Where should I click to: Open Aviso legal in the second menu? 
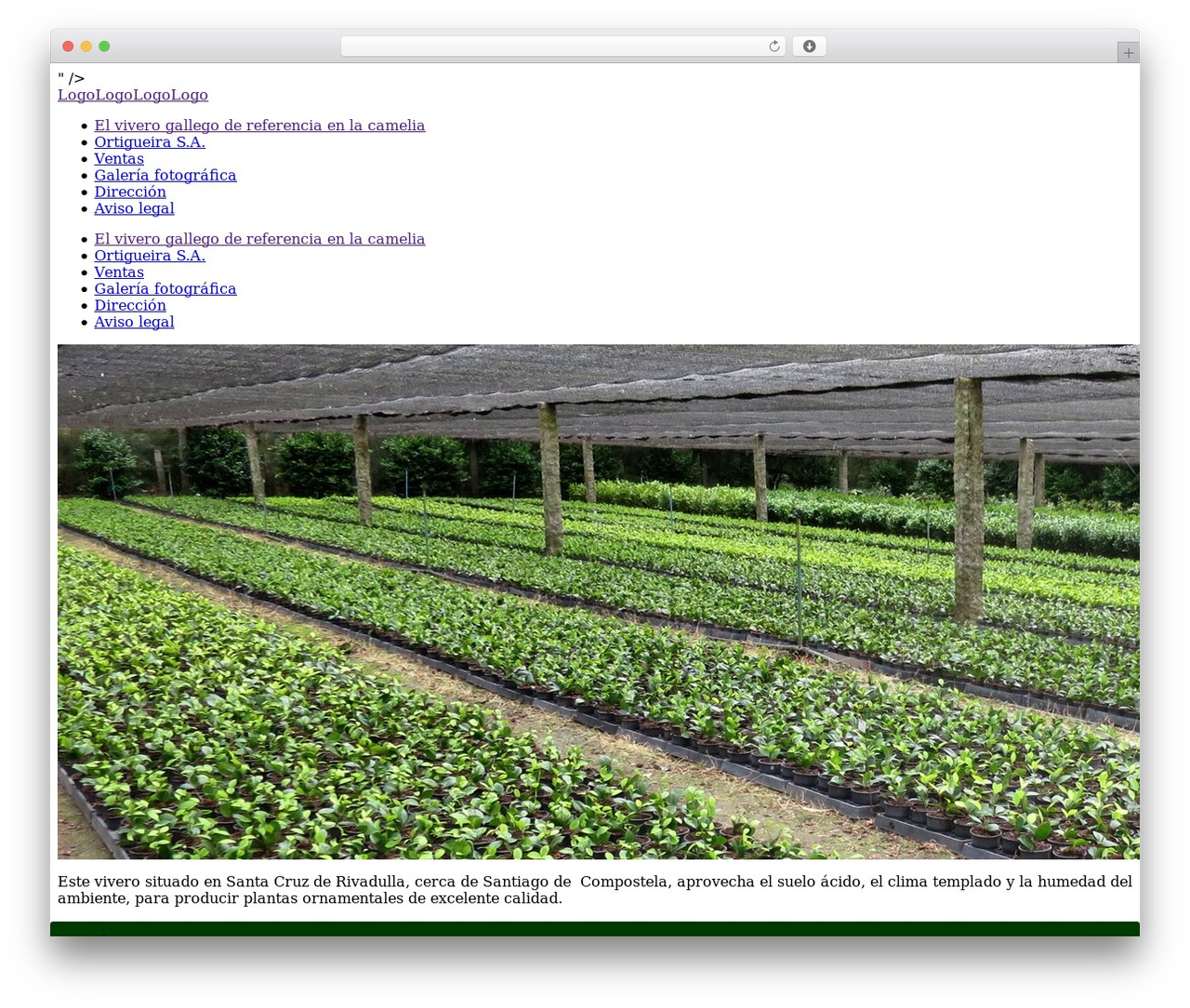click(134, 323)
